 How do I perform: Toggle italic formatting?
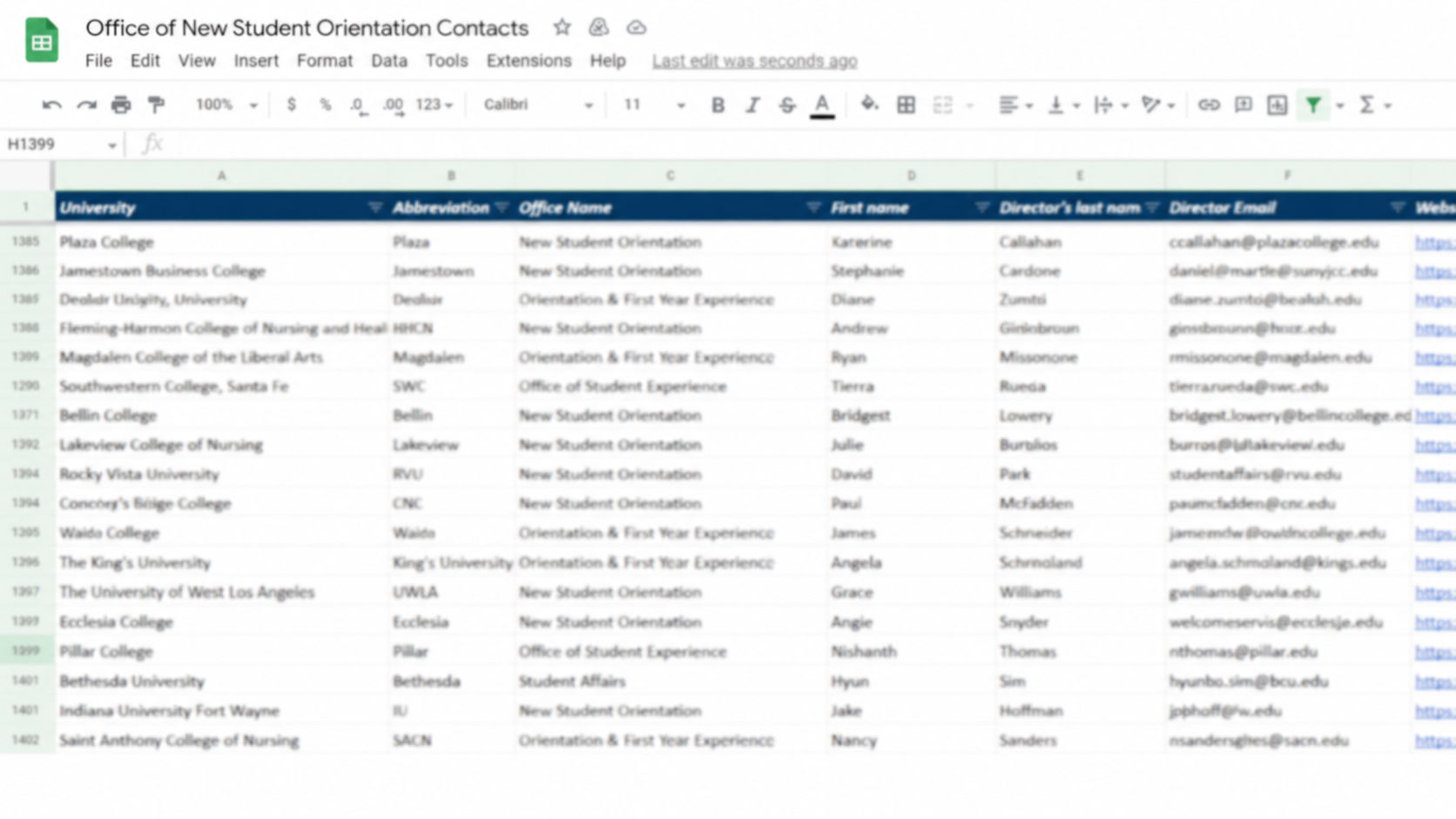coord(752,105)
